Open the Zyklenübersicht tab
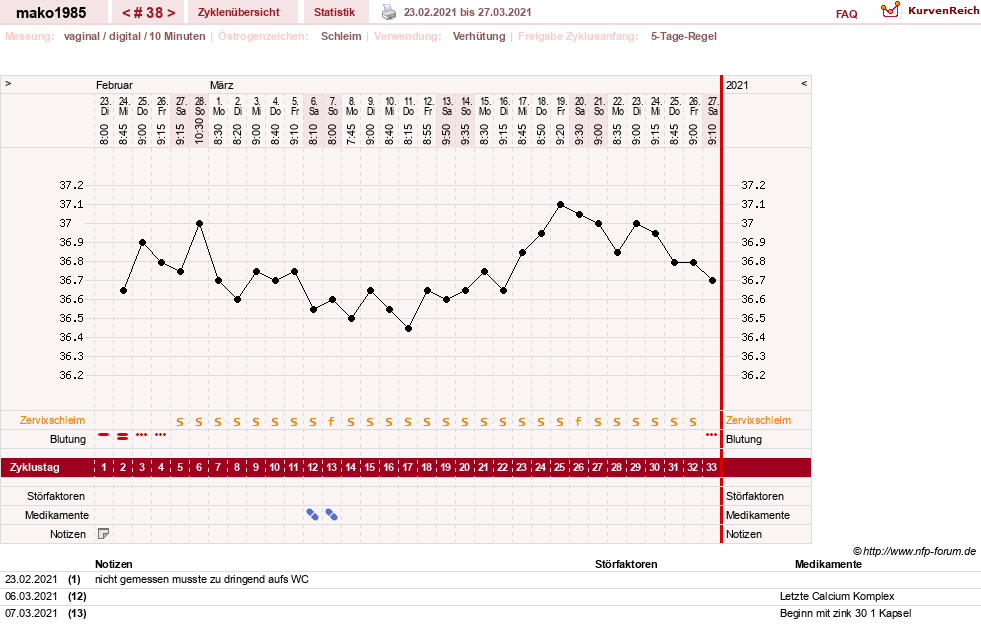The height and width of the screenshot is (643, 981). [x=238, y=12]
